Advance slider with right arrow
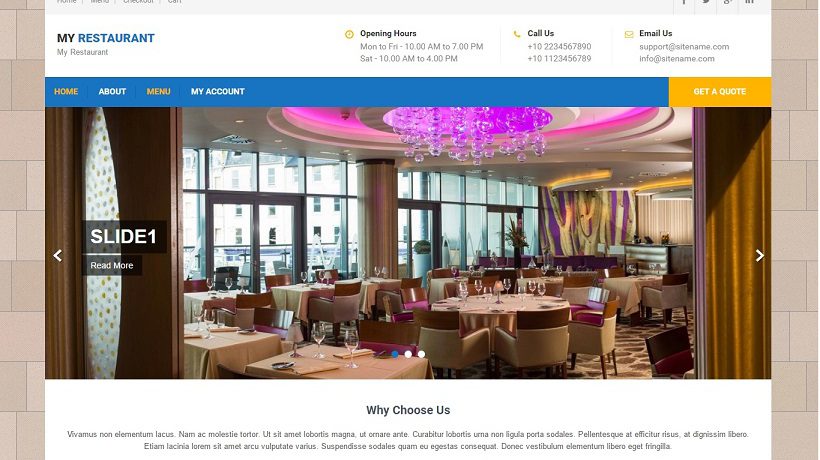The image size is (820, 460). 759,255
